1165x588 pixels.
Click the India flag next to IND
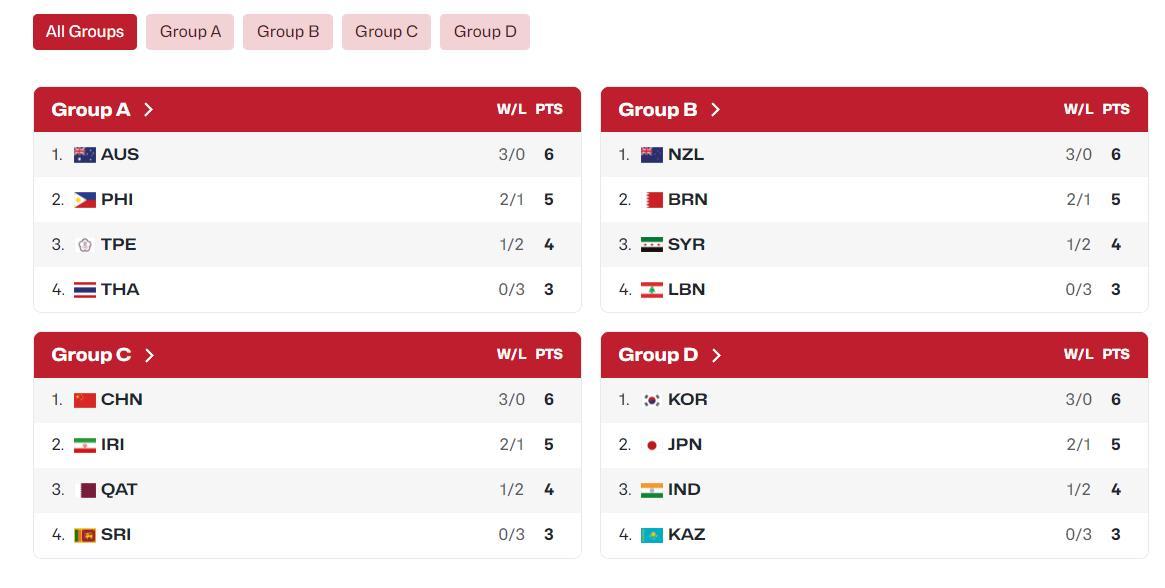[x=652, y=490]
